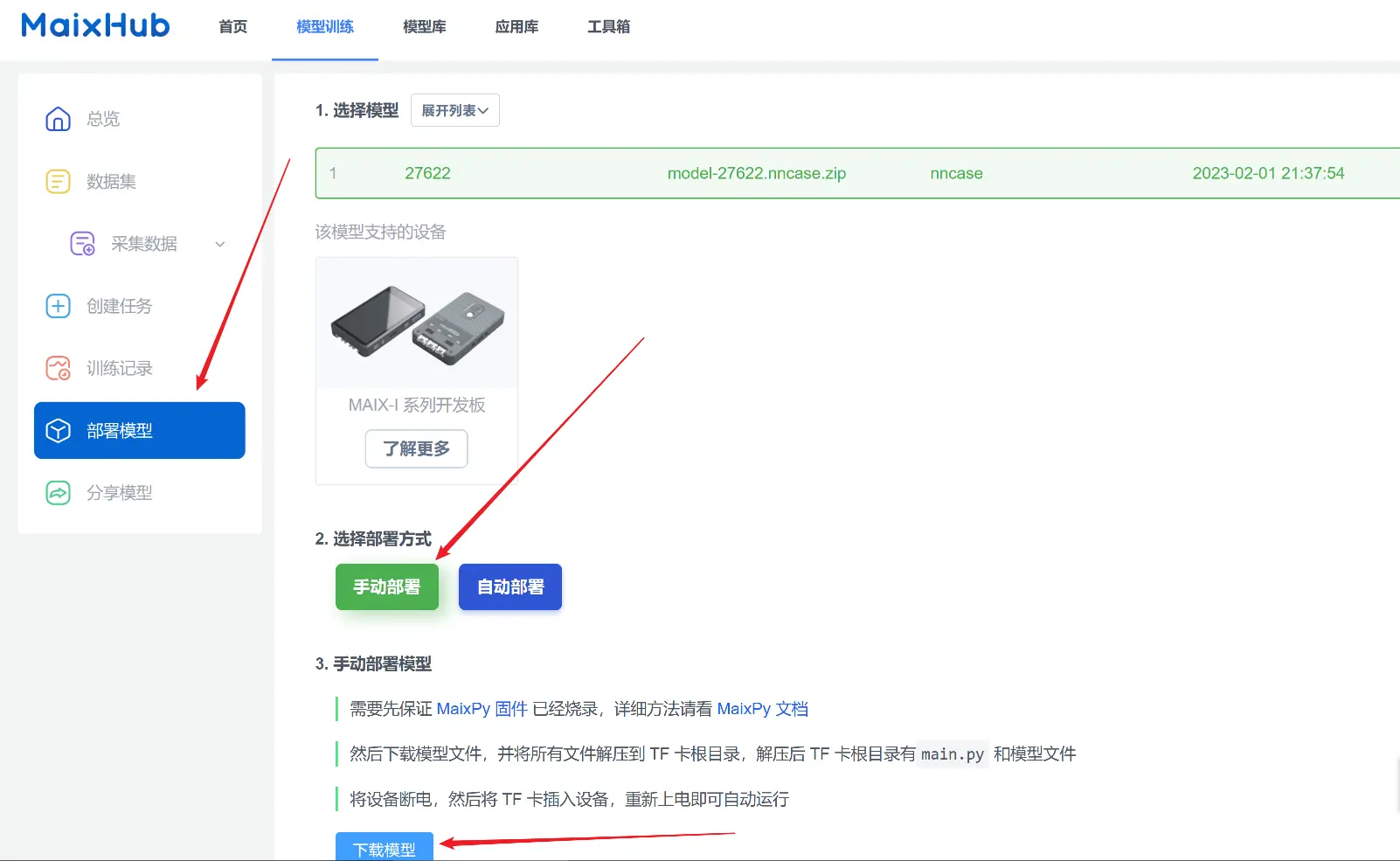The width and height of the screenshot is (1400, 861).
Task: Click the 部署模型 cube icon
Action: click(58, 431)
